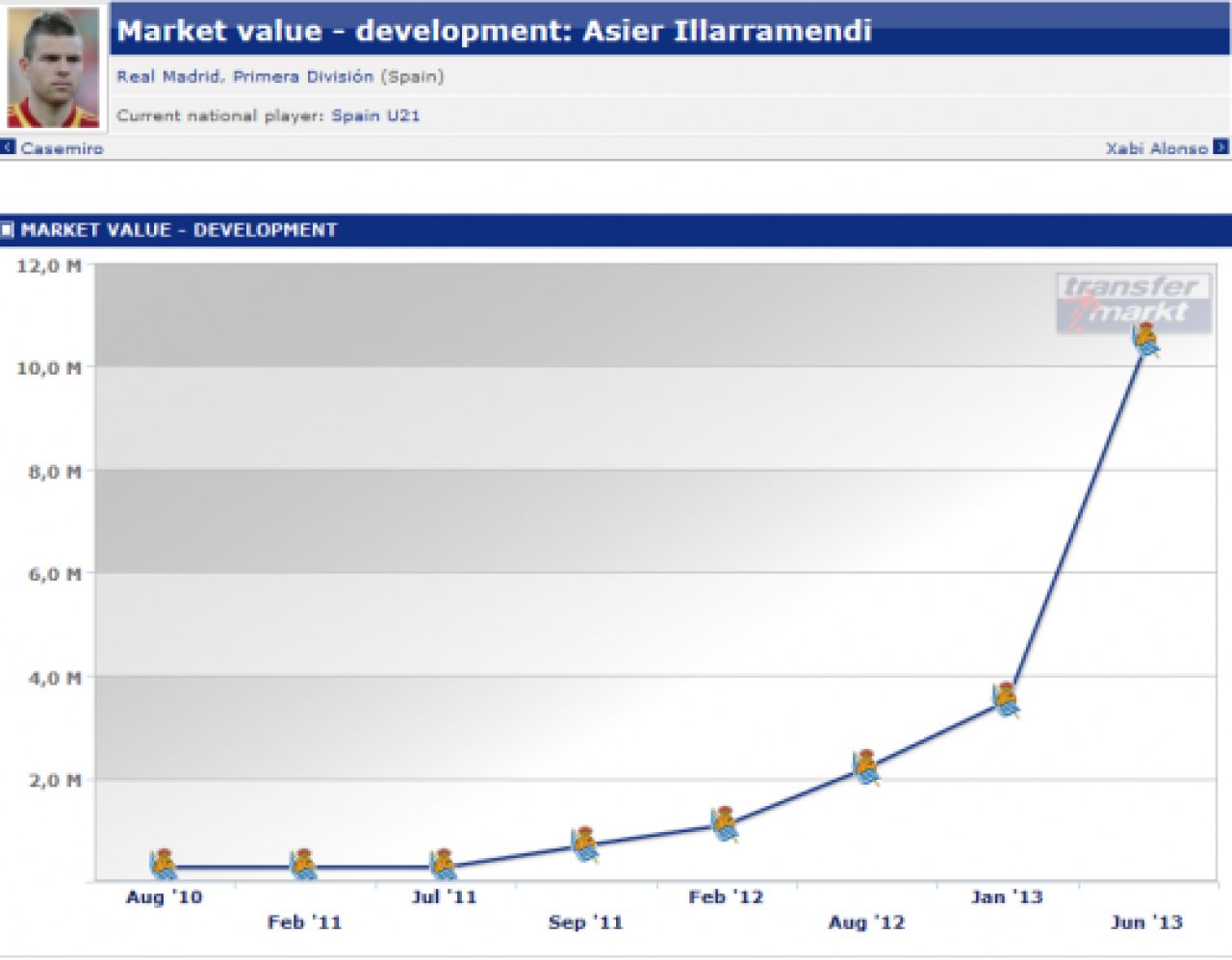The height and width of the screenshot is (960, 1232).
Task: Click the transfermarkt logo watermark
Action: (x=1133, y=301)
